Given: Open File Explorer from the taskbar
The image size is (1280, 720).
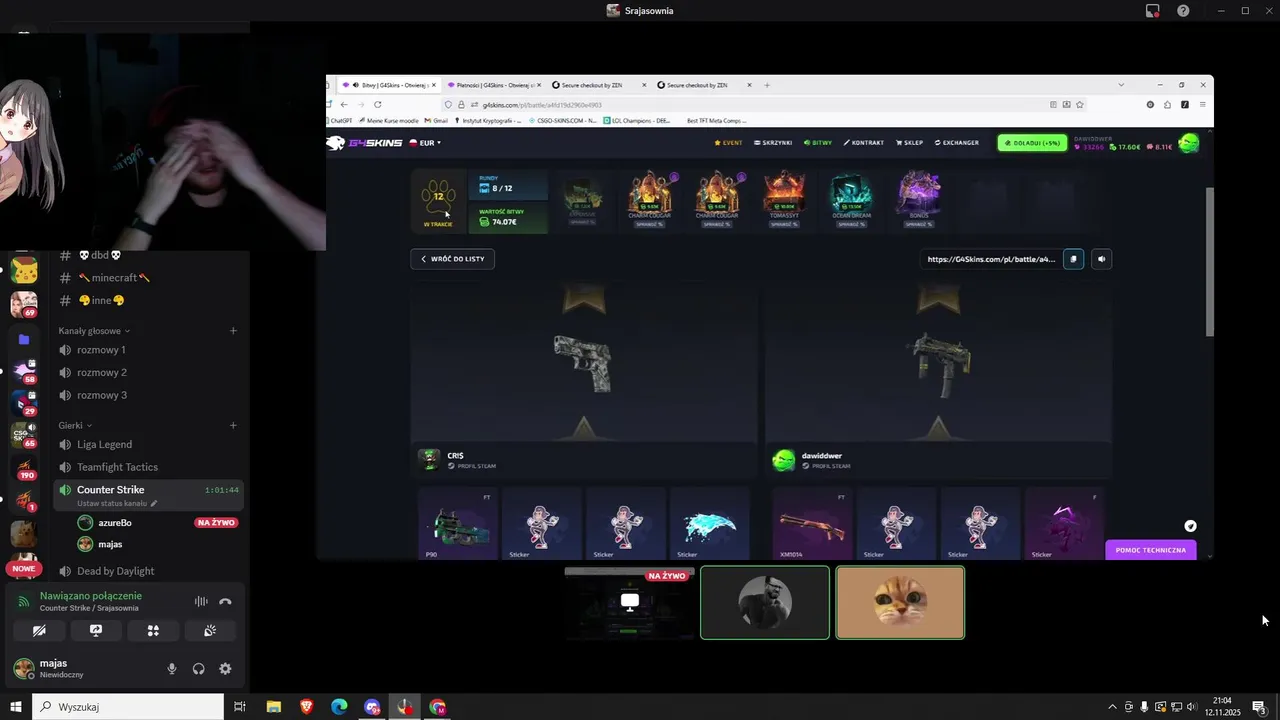Looking at the screenshot, I should 273,707.
